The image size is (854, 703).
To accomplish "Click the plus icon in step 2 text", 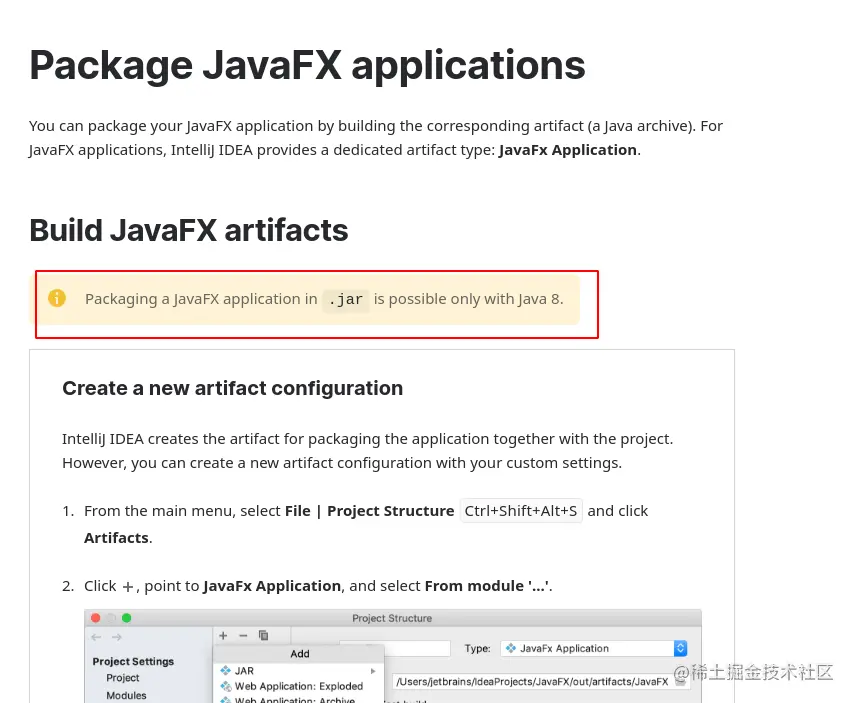I will click(128, 587).
